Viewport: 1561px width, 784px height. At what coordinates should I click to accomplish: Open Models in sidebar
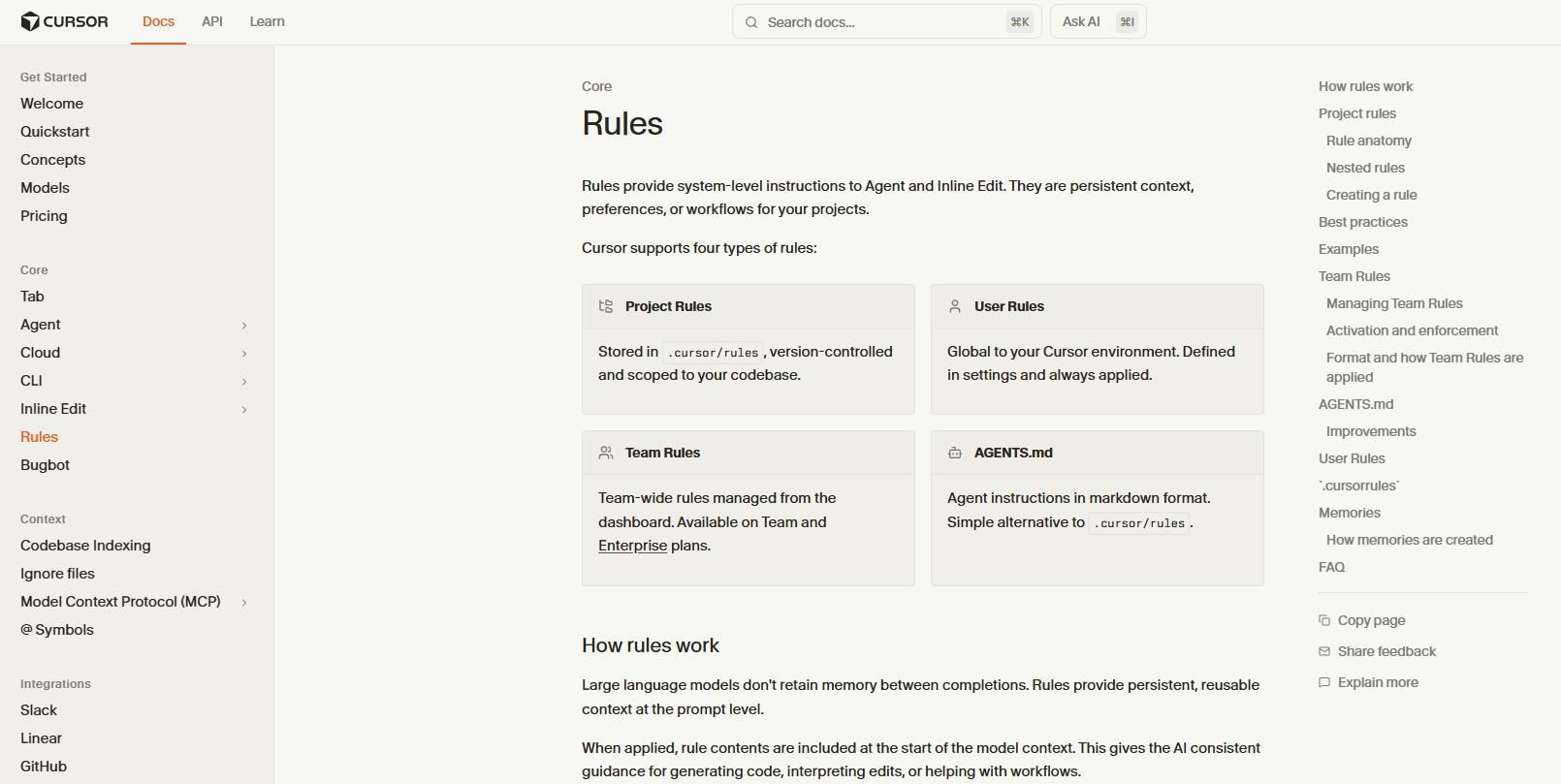pyautogui.click(x=45, y=188)
